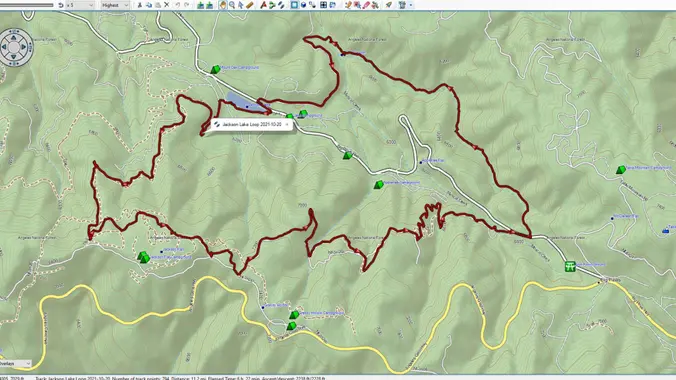Toggle the 2D map view button

(294, 5)
